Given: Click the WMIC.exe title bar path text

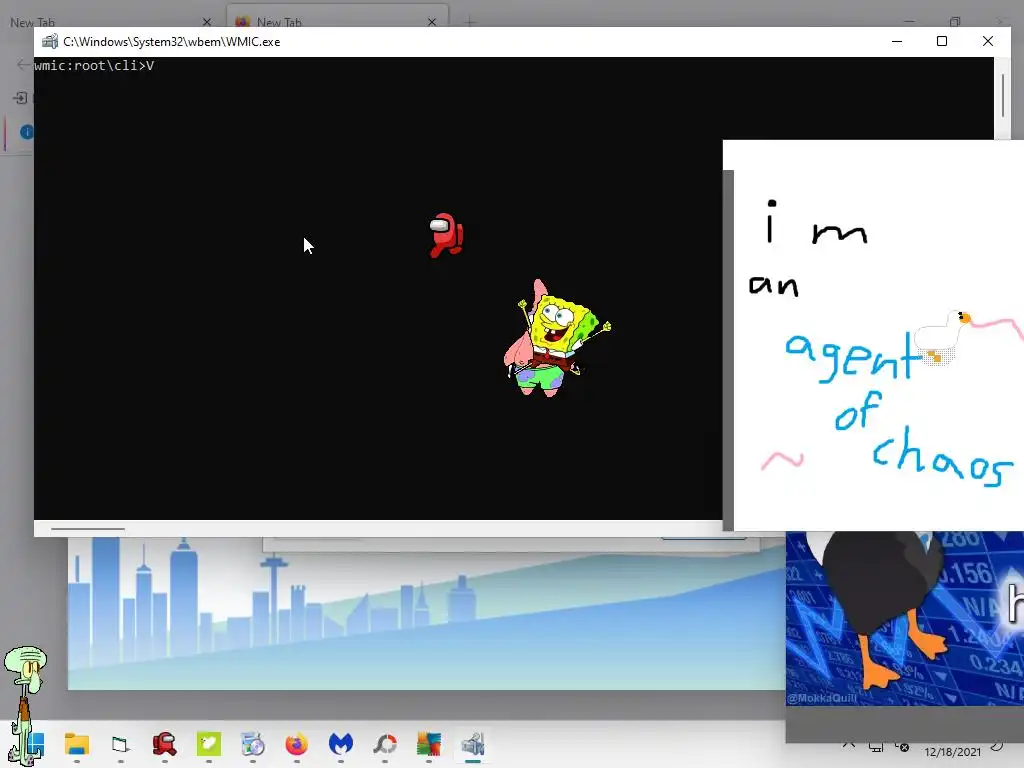Looking at the screenshot, I should point(172,42).
